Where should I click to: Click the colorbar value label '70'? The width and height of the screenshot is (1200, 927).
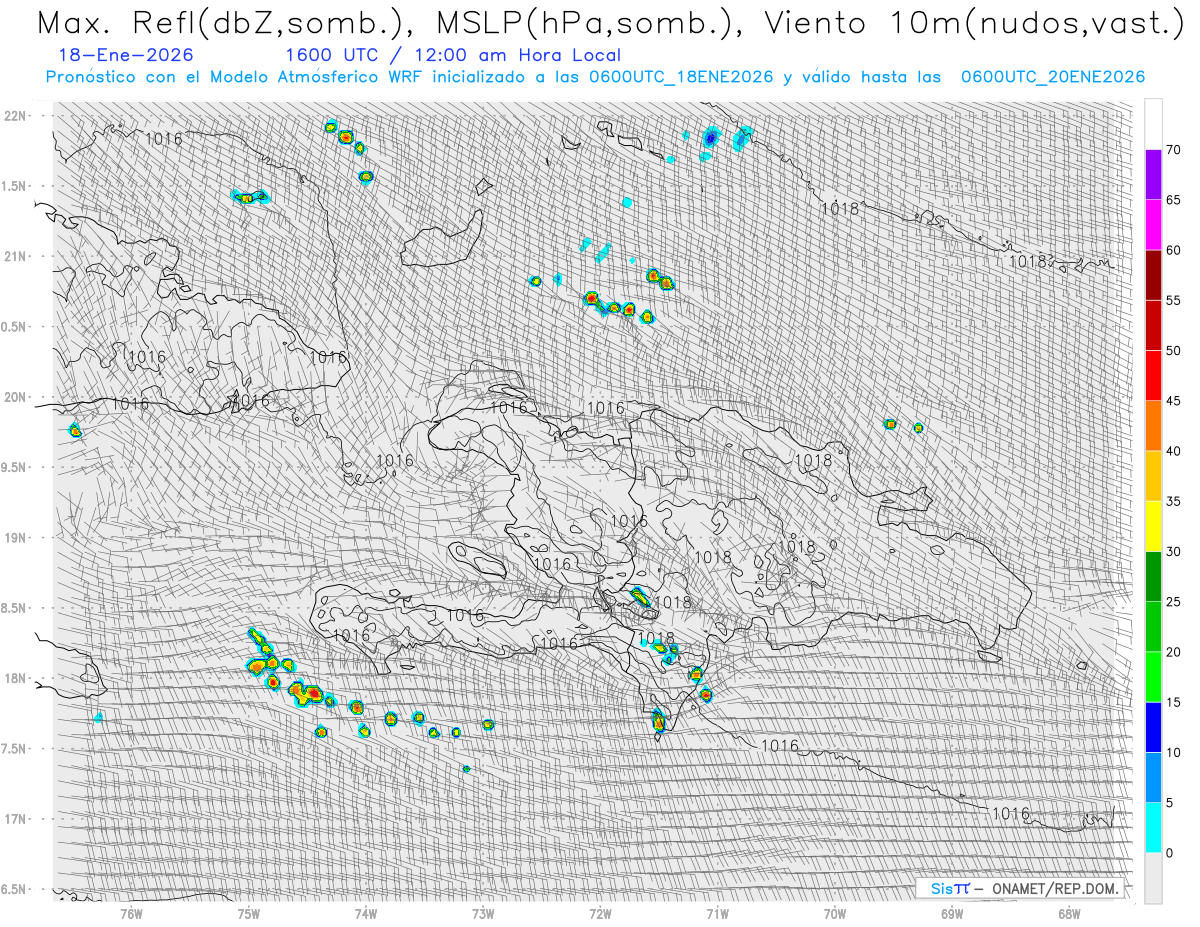(1174, 150)
